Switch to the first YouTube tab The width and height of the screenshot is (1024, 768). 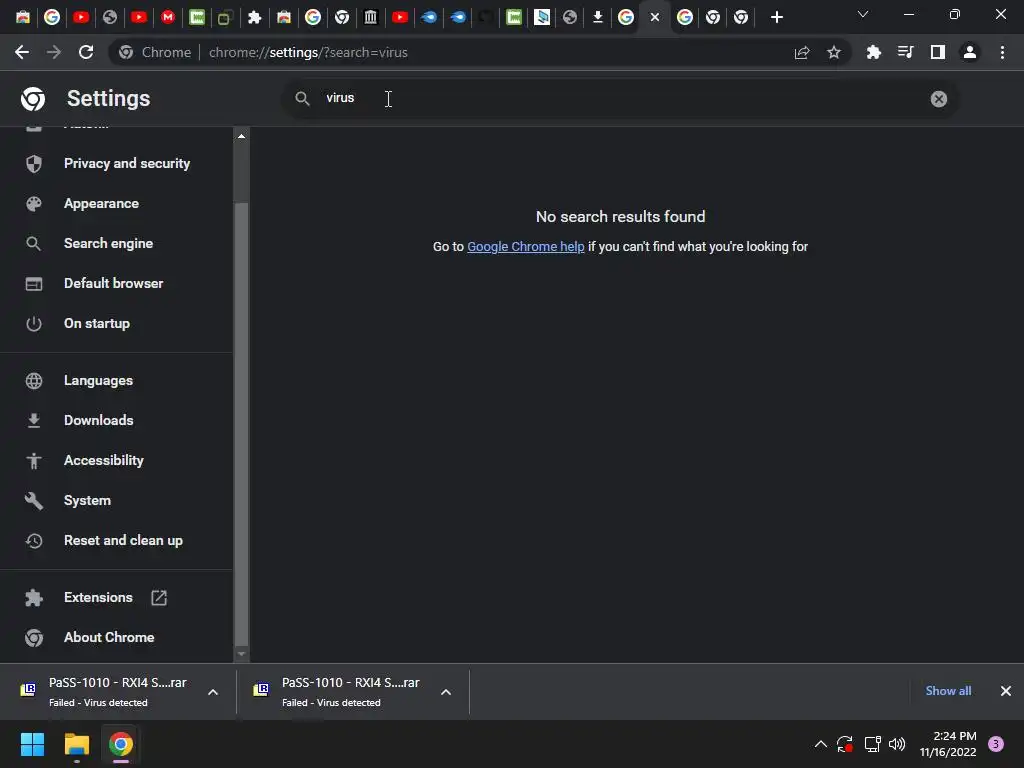(81, 17)
